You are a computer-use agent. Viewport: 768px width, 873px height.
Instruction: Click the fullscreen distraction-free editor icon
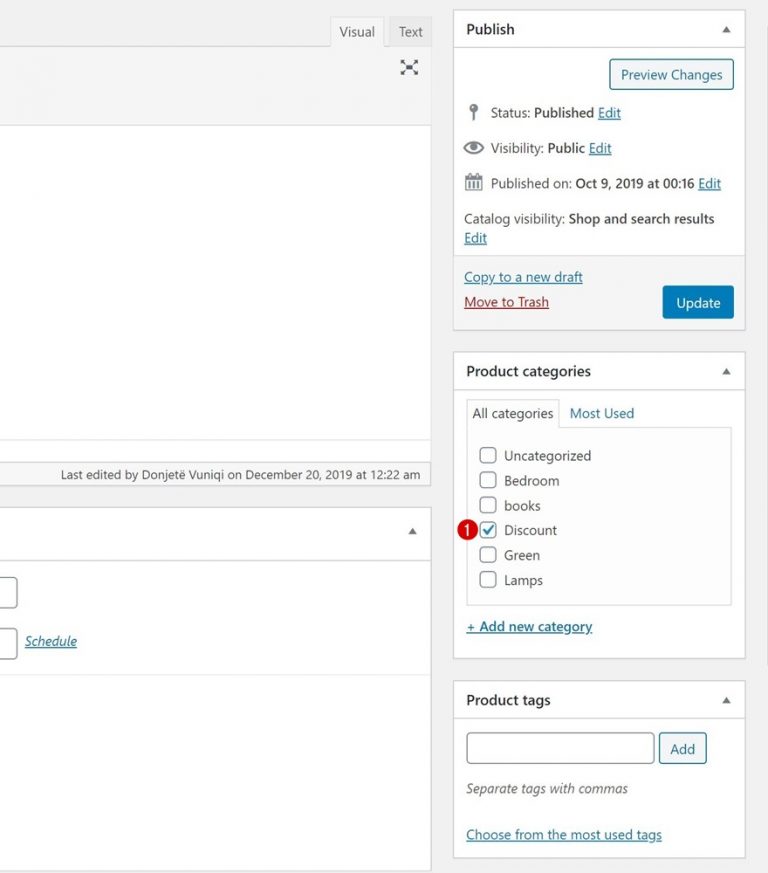409,67
